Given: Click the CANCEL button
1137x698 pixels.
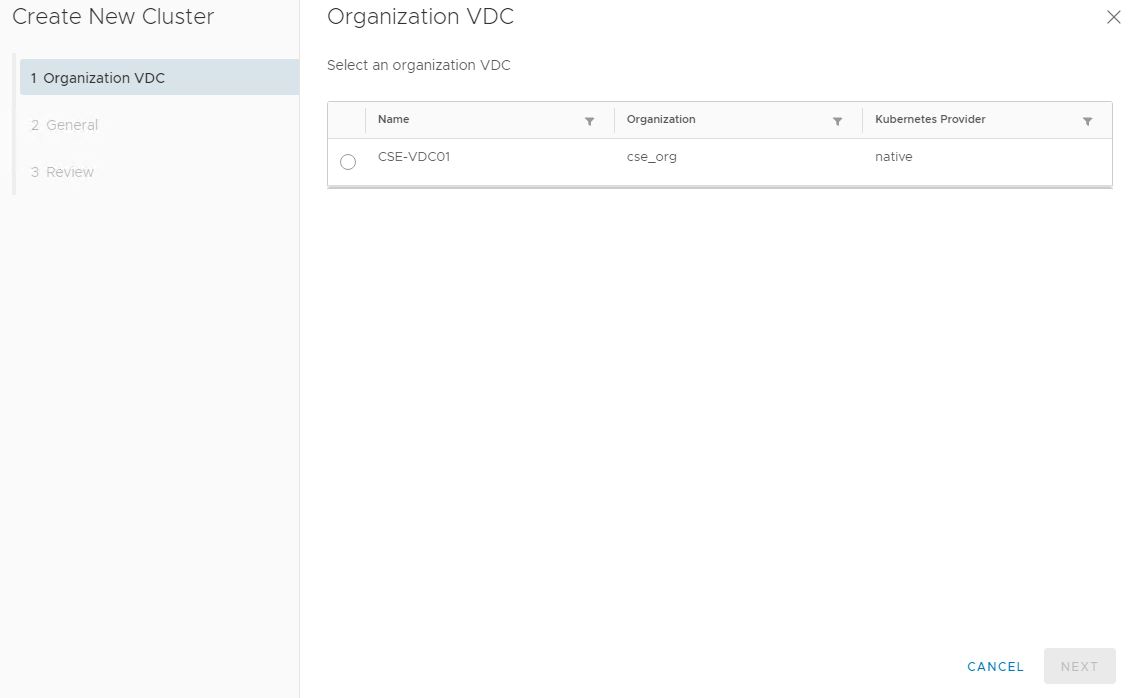Looking at the screenshot, I should tap(995, 666).
